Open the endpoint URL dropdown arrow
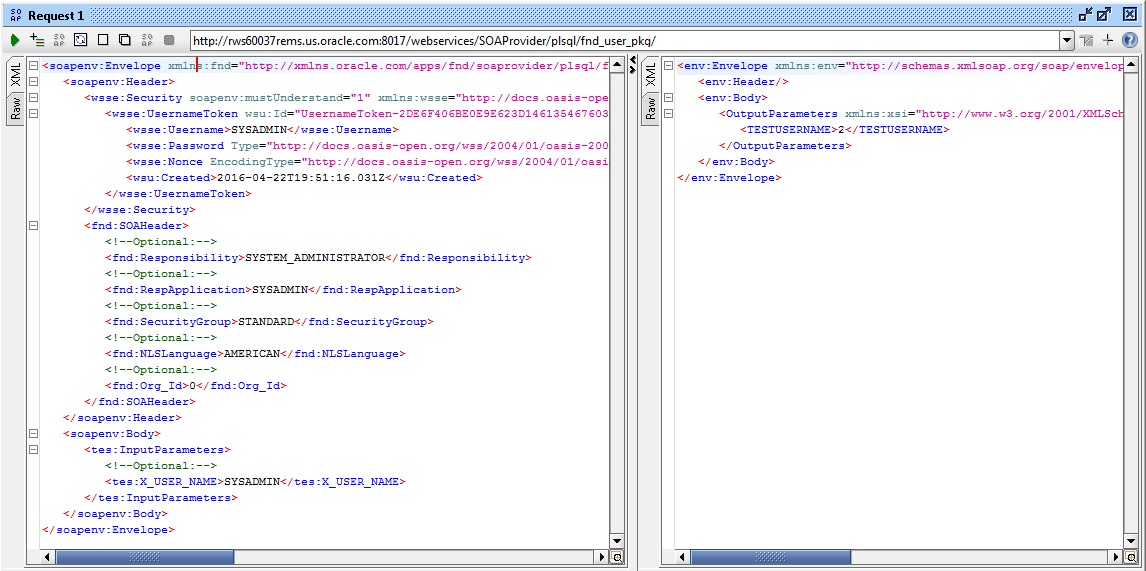Screen dimensions: 1146x571 [x=1067, y=40]
